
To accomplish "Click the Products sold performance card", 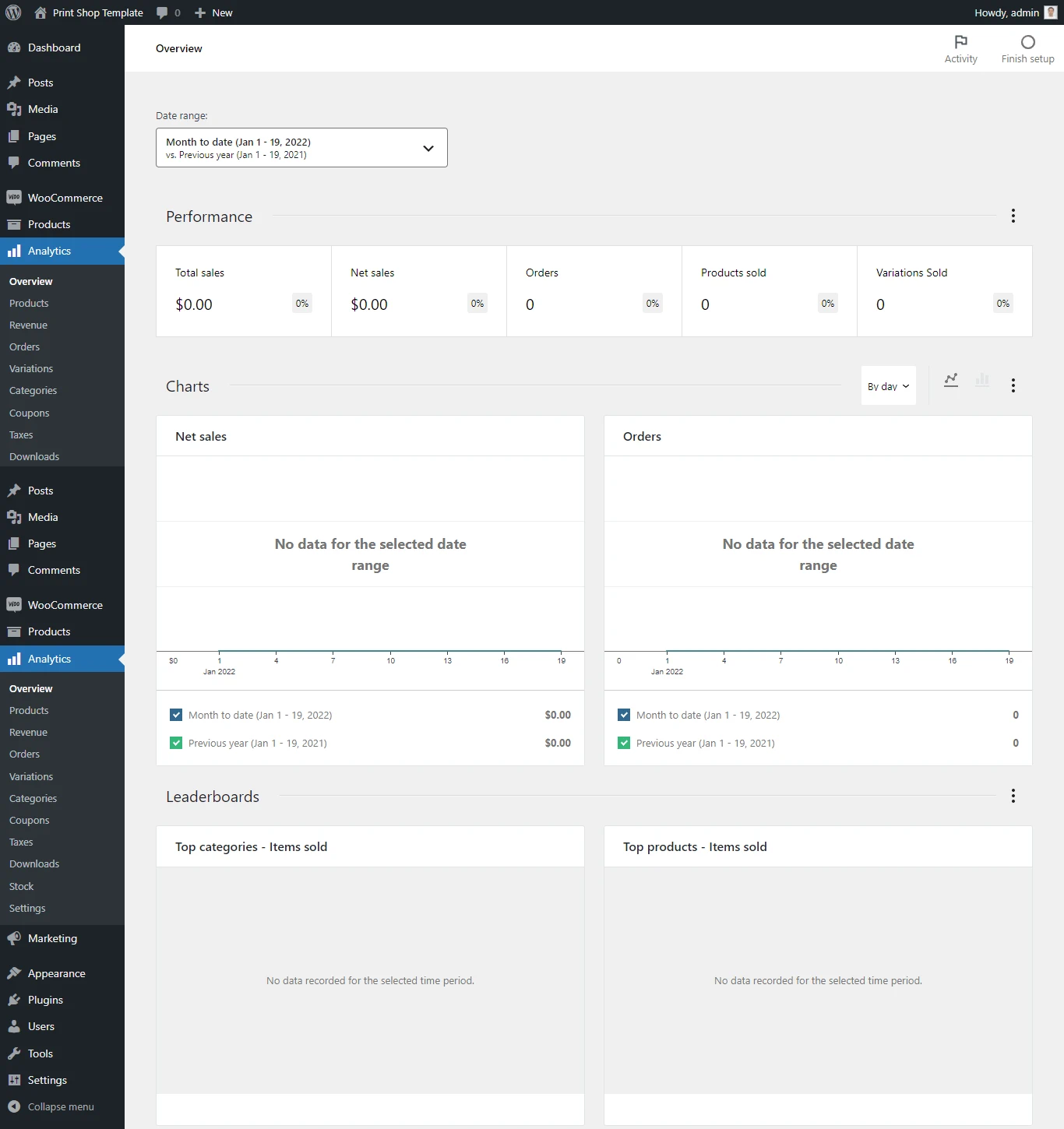I will [770, 291].
